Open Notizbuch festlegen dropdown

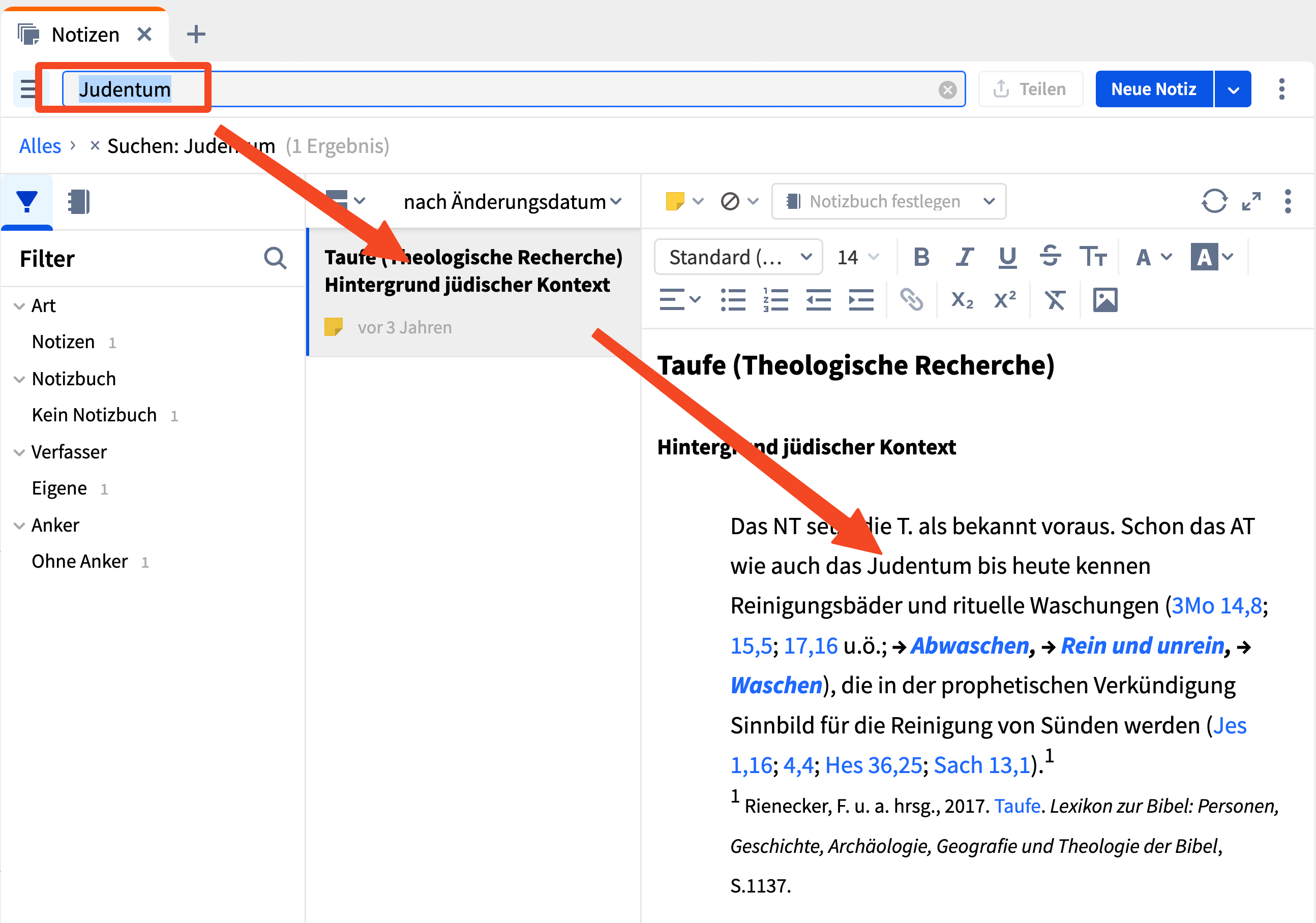(x=888, y=201)
